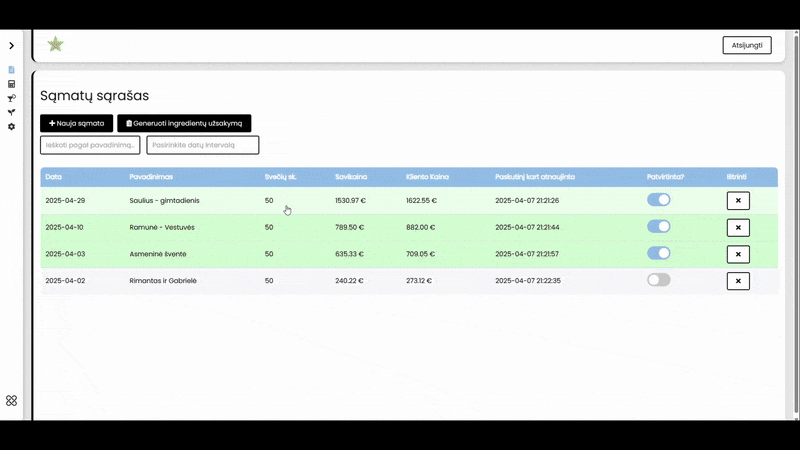Open the document icon in the sidebar
The height and width of the screenshot is (450, 800).
coord(11,70)
